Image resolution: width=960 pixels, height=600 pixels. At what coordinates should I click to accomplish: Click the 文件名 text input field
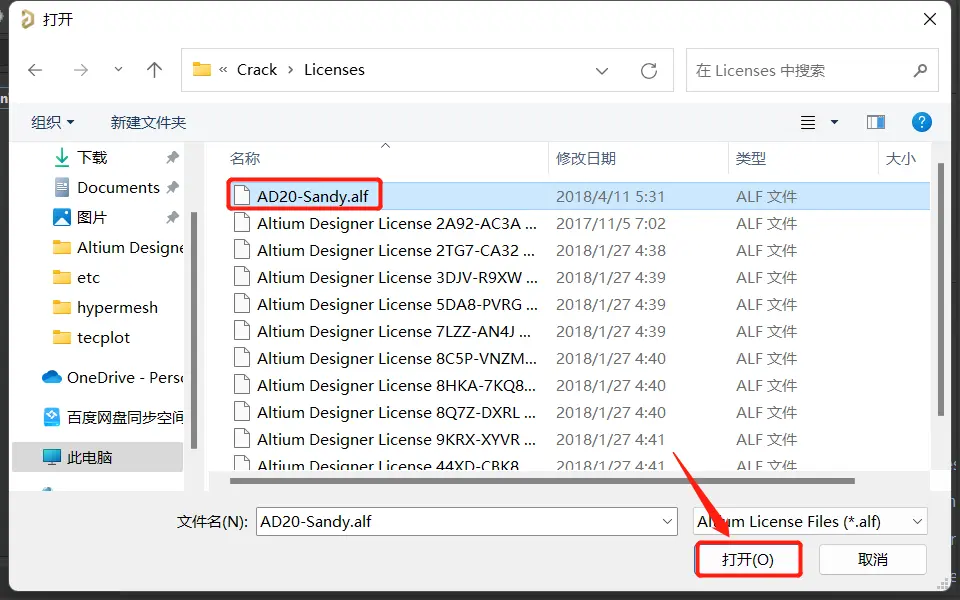point(456,522)
